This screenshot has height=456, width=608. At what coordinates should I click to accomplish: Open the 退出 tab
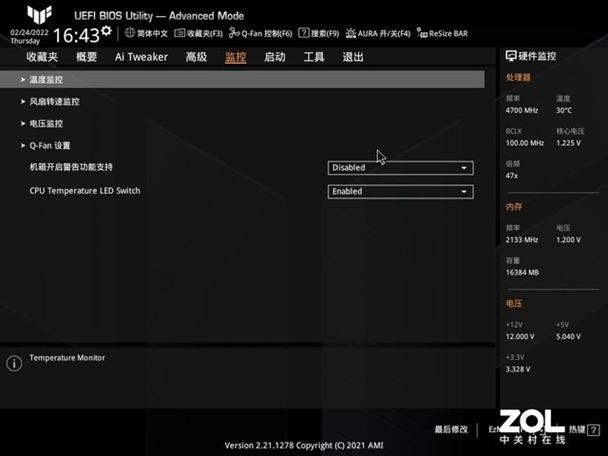[x=353, y=57]
